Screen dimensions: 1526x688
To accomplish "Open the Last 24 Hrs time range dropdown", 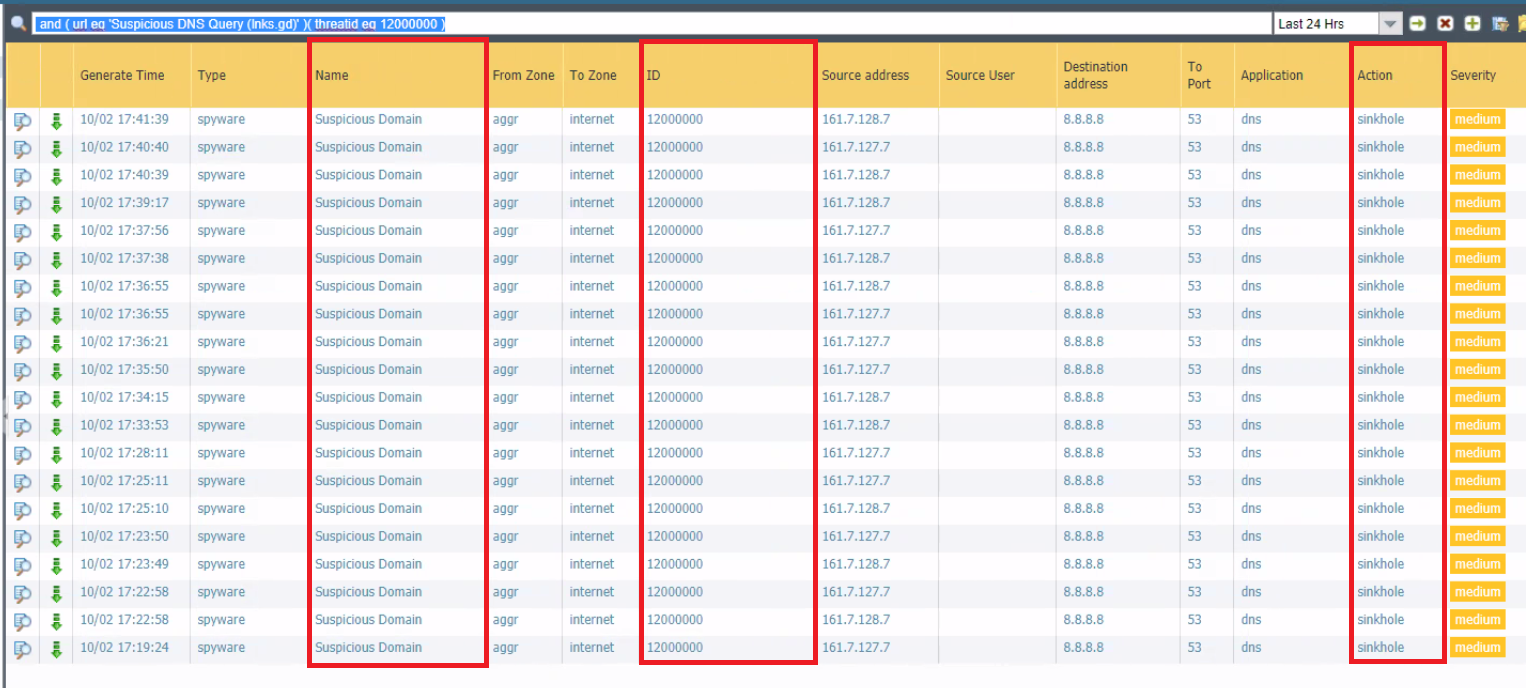I will pos(1391,24).
